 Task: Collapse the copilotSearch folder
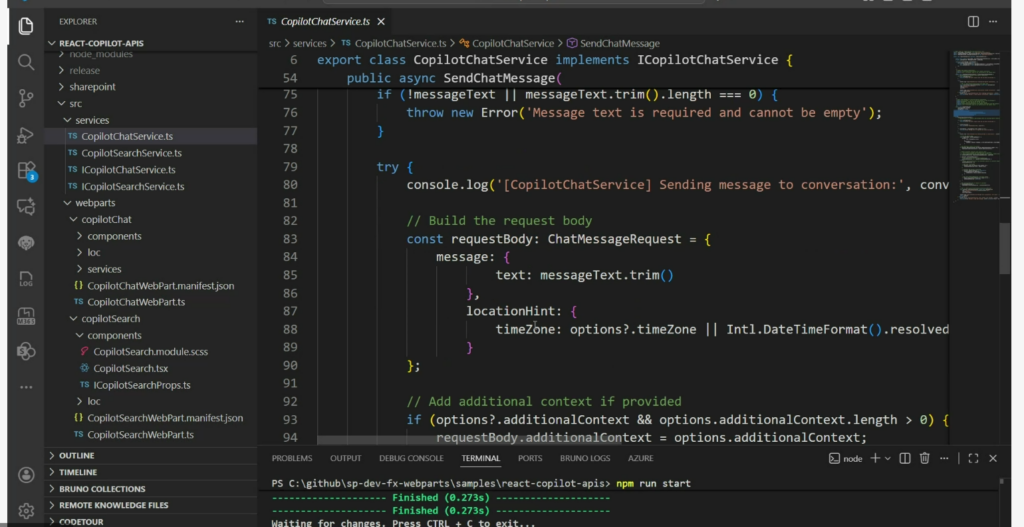(x=110, y=318)
